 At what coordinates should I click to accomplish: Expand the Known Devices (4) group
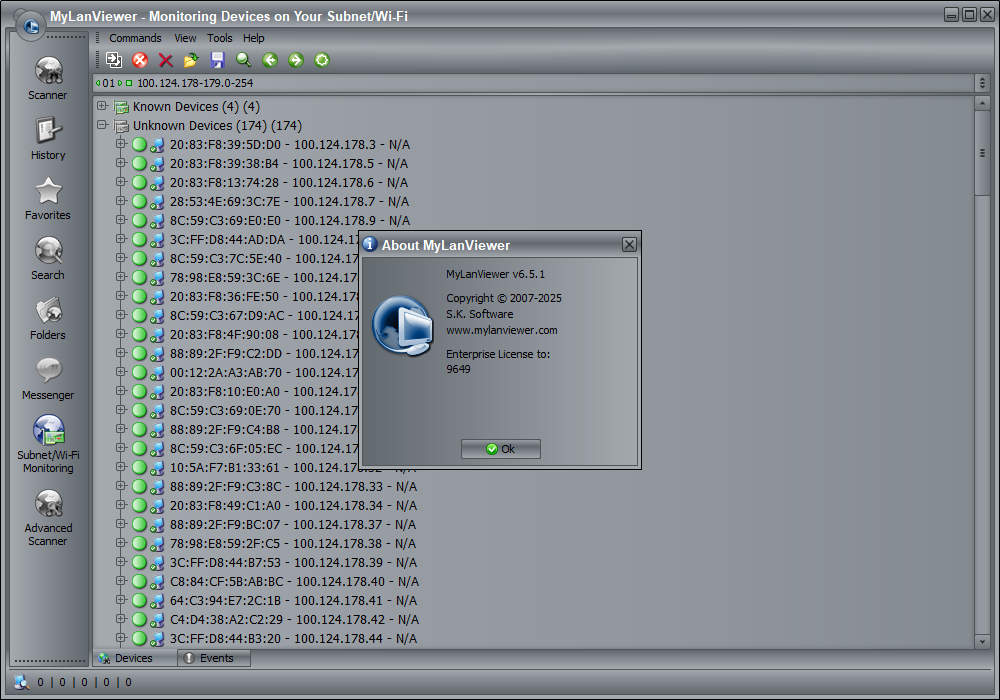(102, 106)
